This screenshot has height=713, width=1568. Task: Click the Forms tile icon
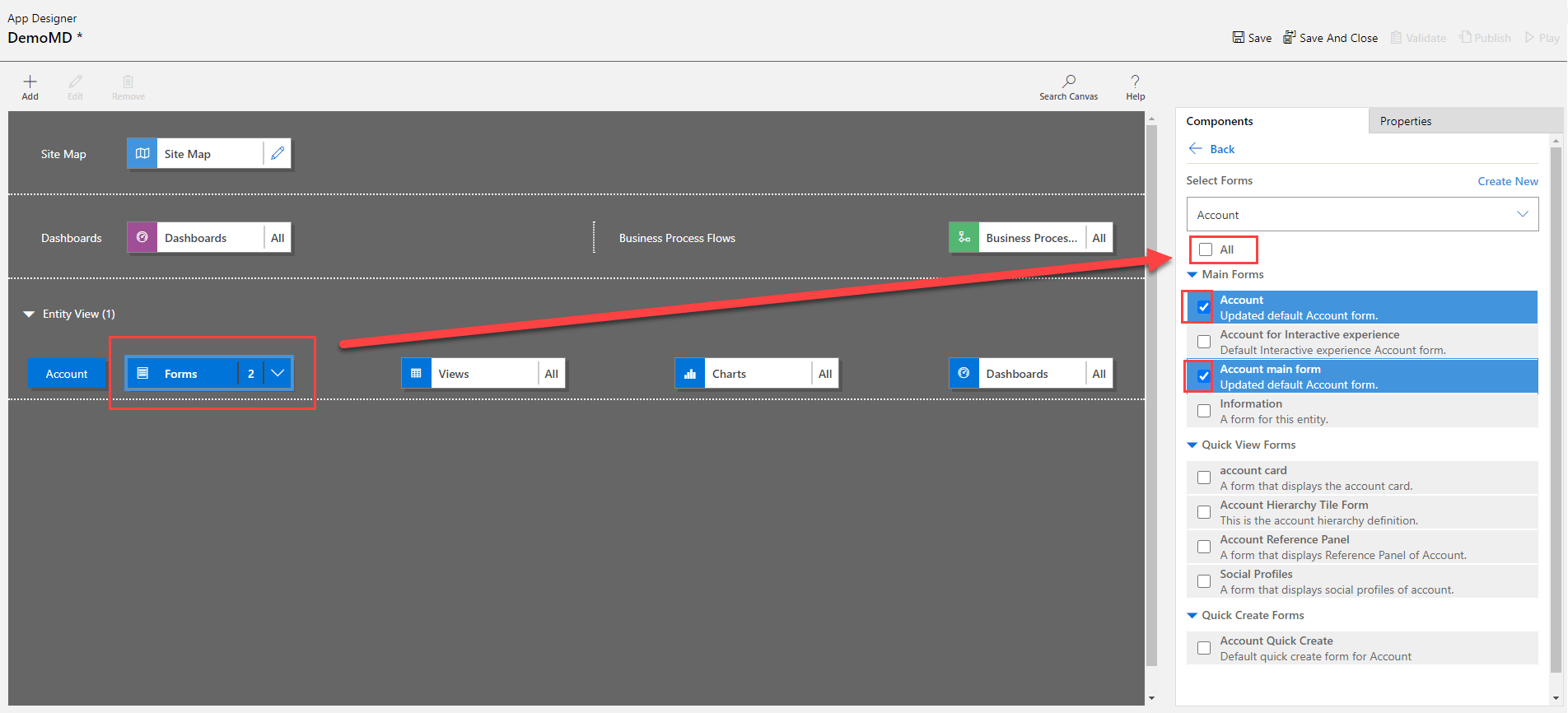tap(142, 373)
